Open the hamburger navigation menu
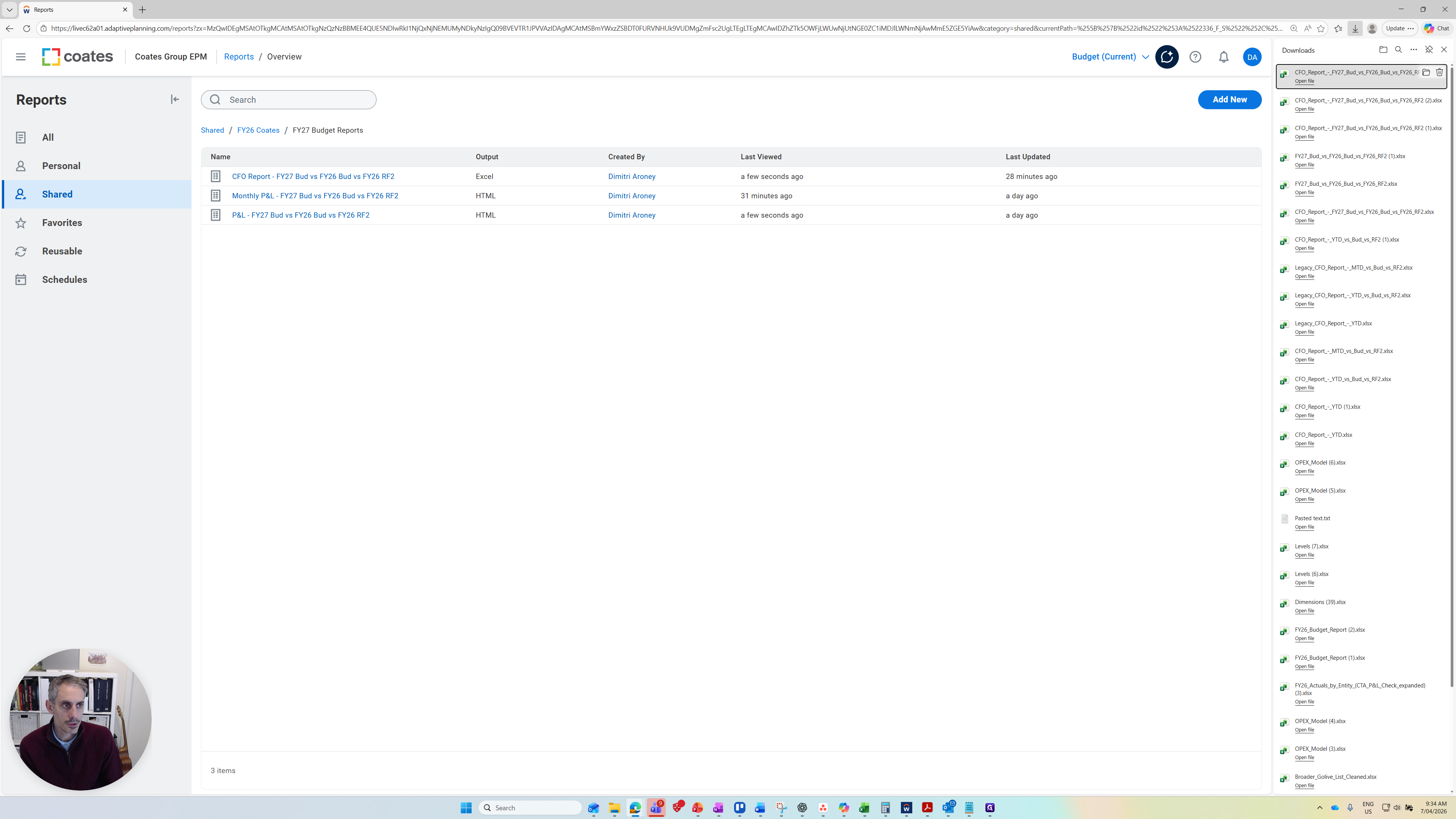1456x819 pixels. [x=20, y=56]
